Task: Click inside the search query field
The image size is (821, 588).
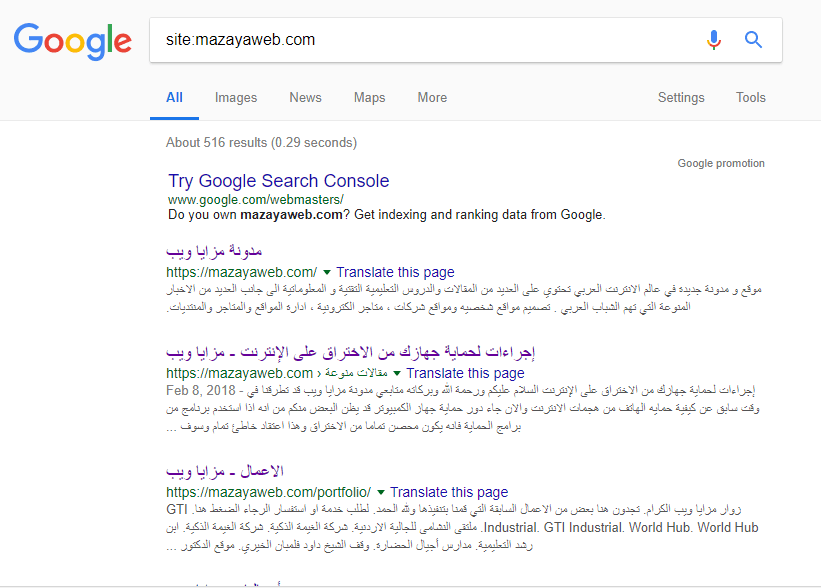Action: click(x=420, y=40)
